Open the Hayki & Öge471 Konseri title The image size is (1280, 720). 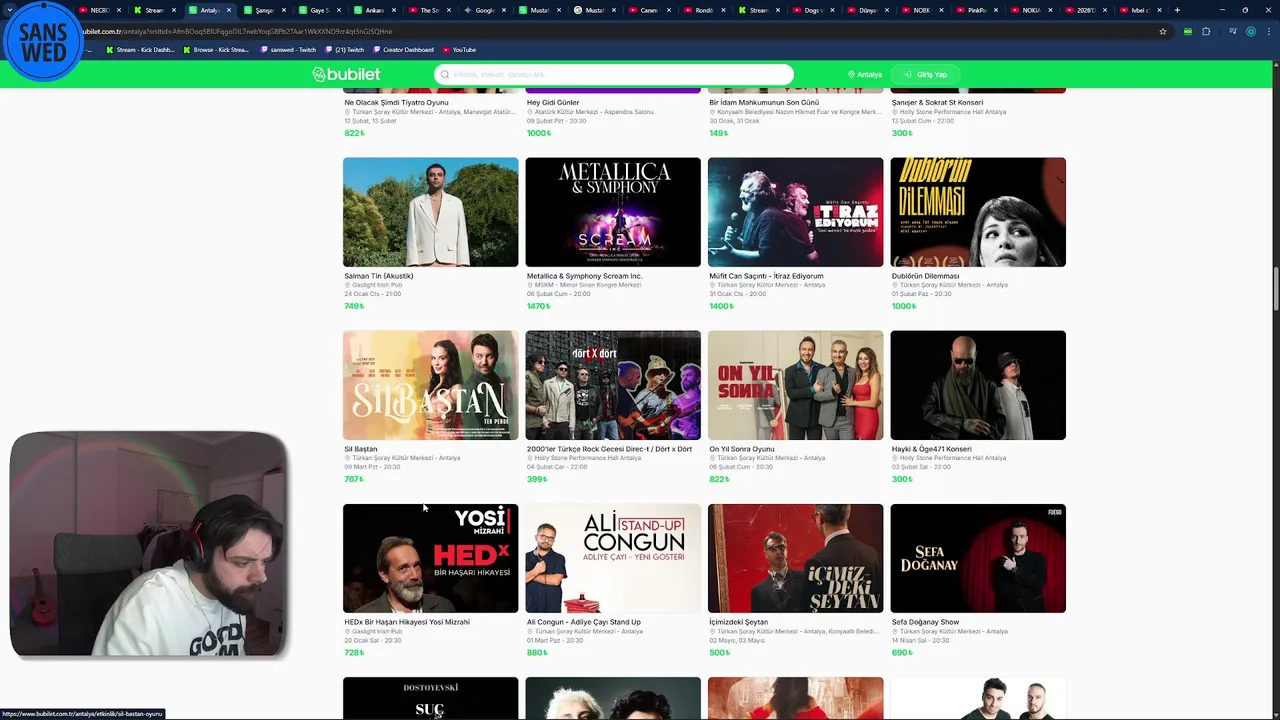(932, 449)
